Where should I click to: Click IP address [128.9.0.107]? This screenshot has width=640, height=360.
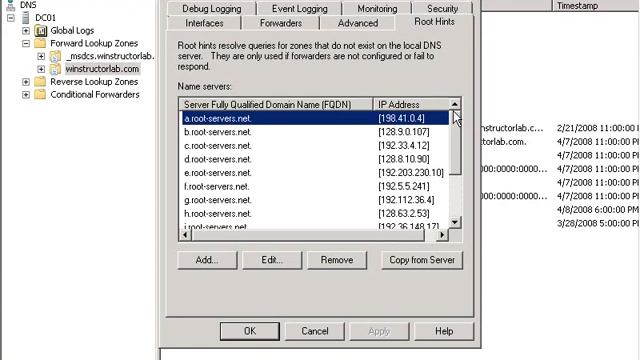coord(404,132)
